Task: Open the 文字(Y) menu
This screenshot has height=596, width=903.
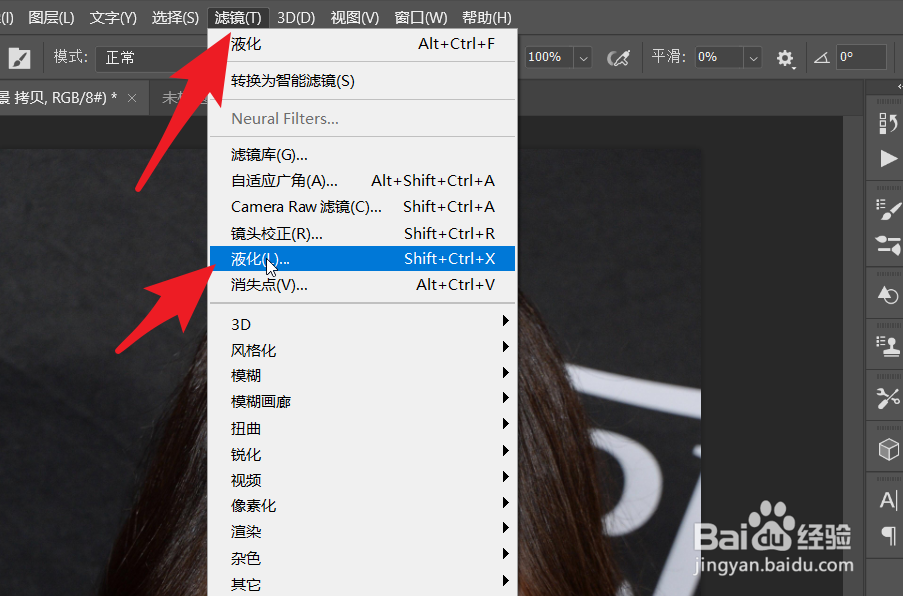Action: coord(113,18)
